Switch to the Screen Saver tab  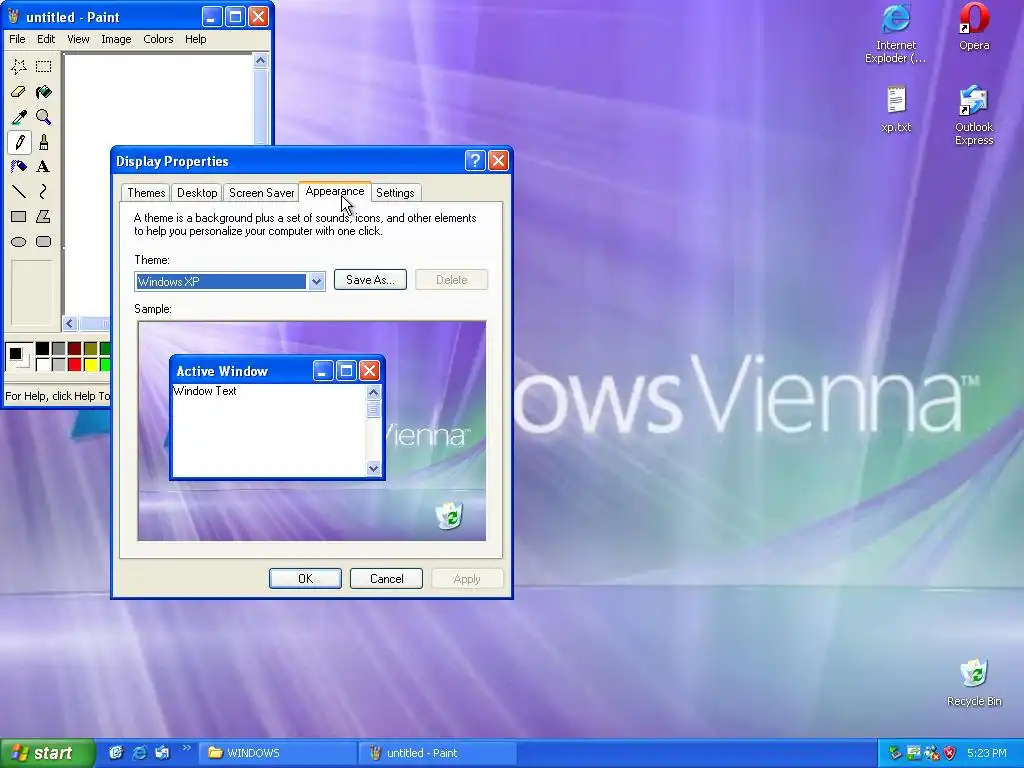click(x=261, y=193)
